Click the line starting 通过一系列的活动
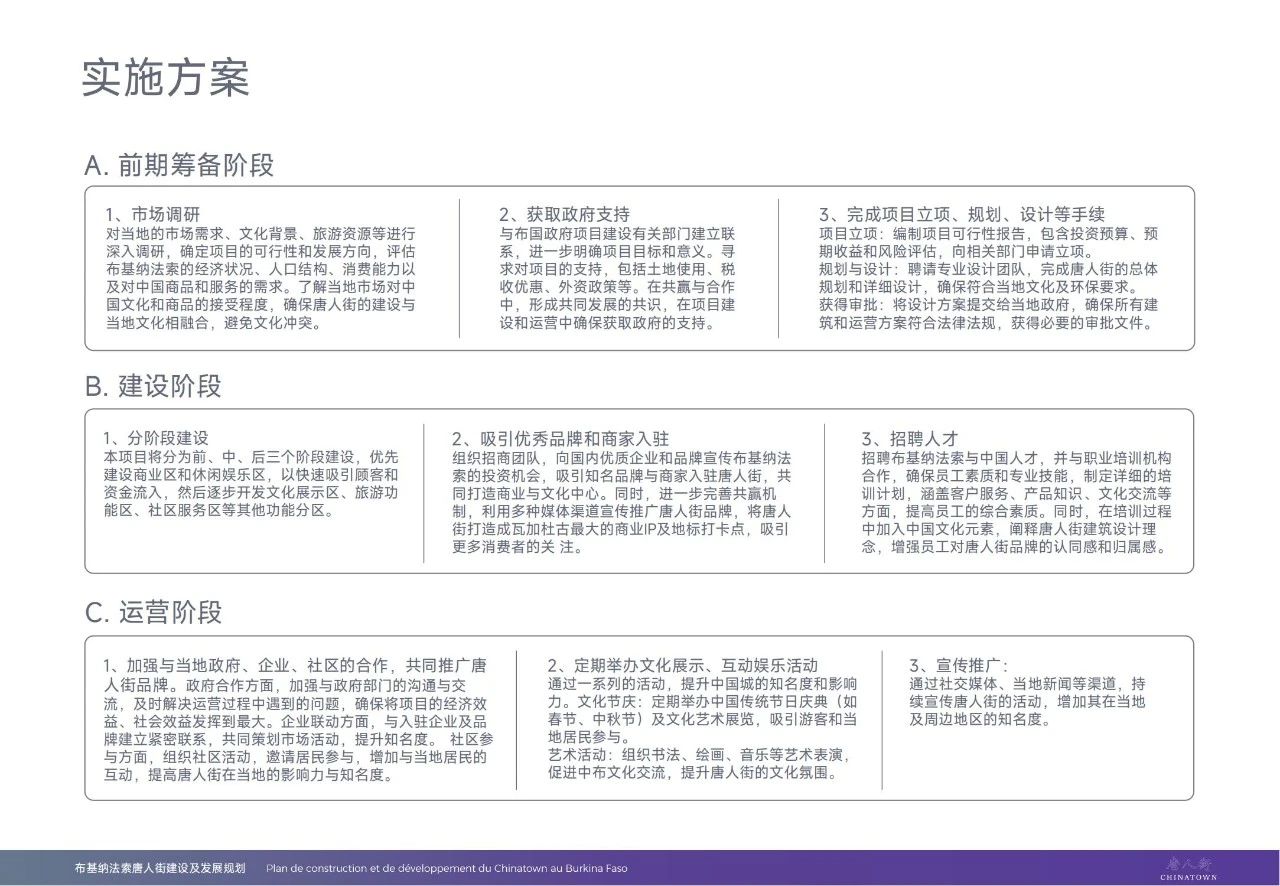 [x=703, y=684]
